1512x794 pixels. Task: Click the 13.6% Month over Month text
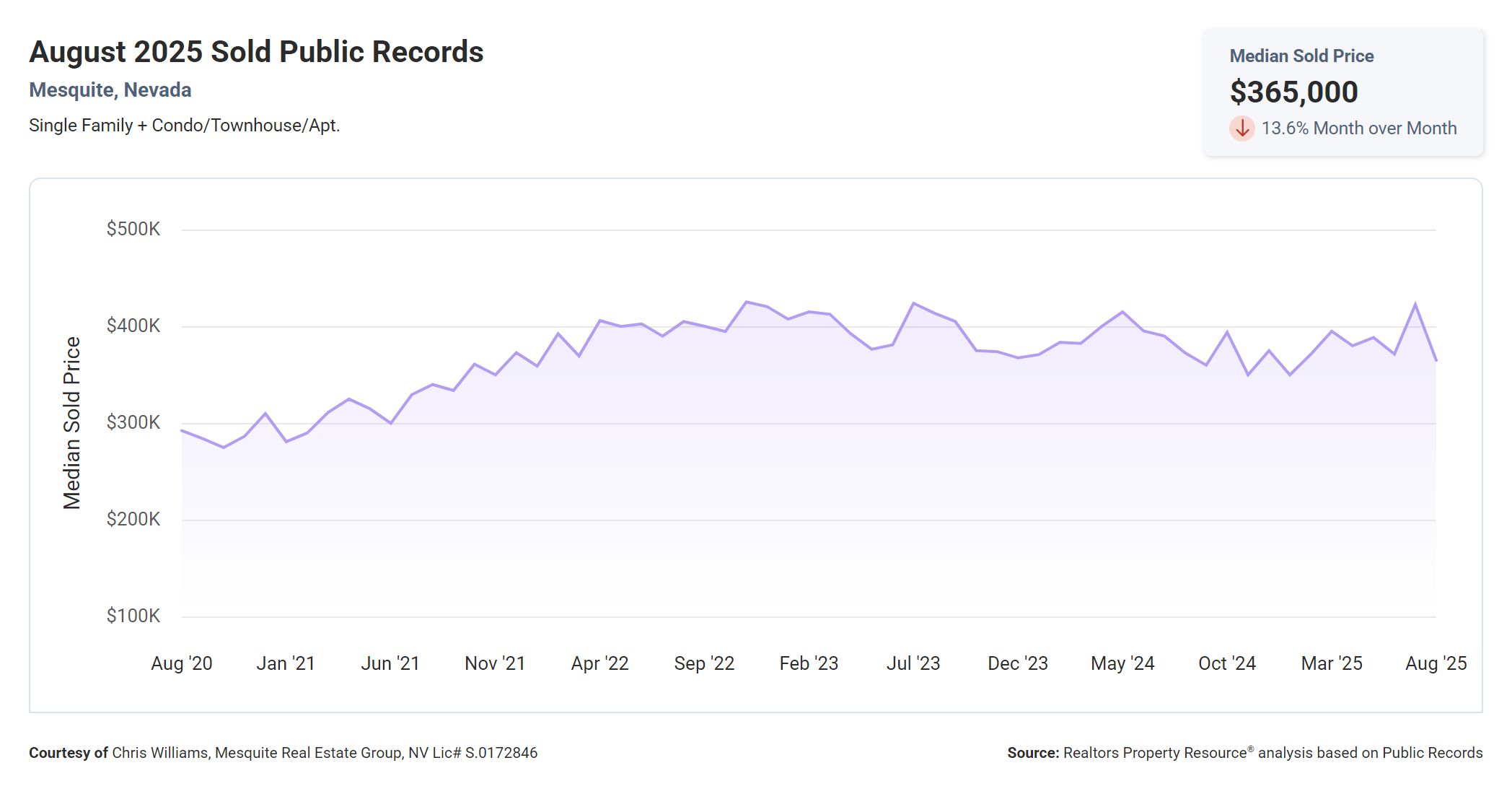(x=1358, y=128)
